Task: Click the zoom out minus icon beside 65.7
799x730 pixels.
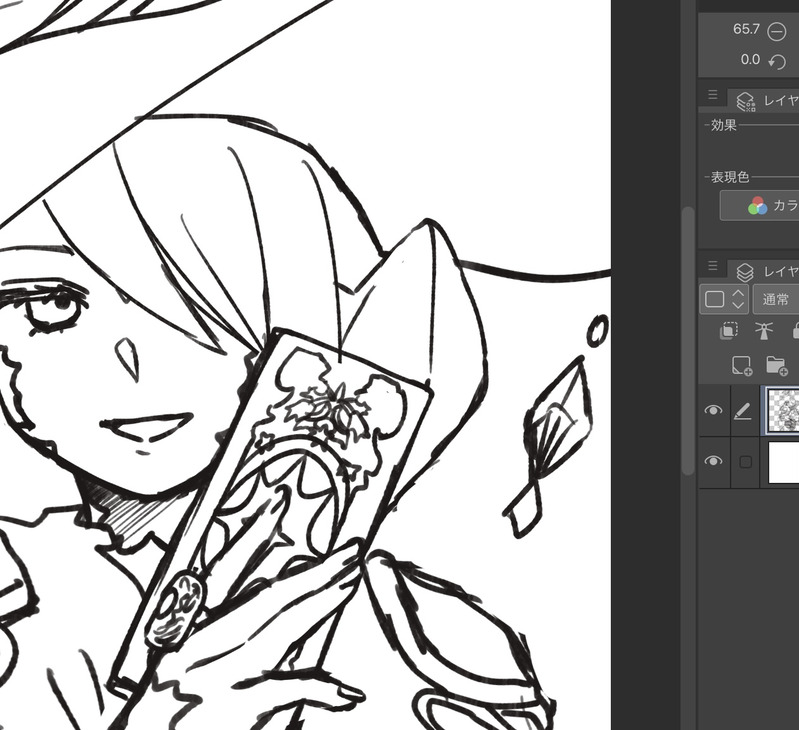Action: pyautogui.click(x=777, y=32)
